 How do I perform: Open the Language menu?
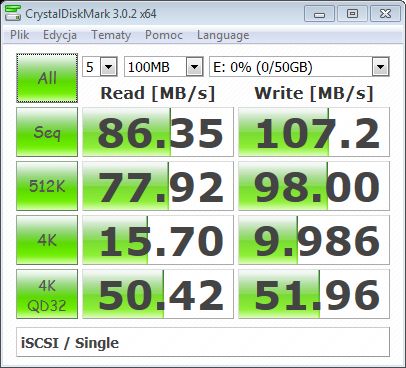click(x=223, y=35)
